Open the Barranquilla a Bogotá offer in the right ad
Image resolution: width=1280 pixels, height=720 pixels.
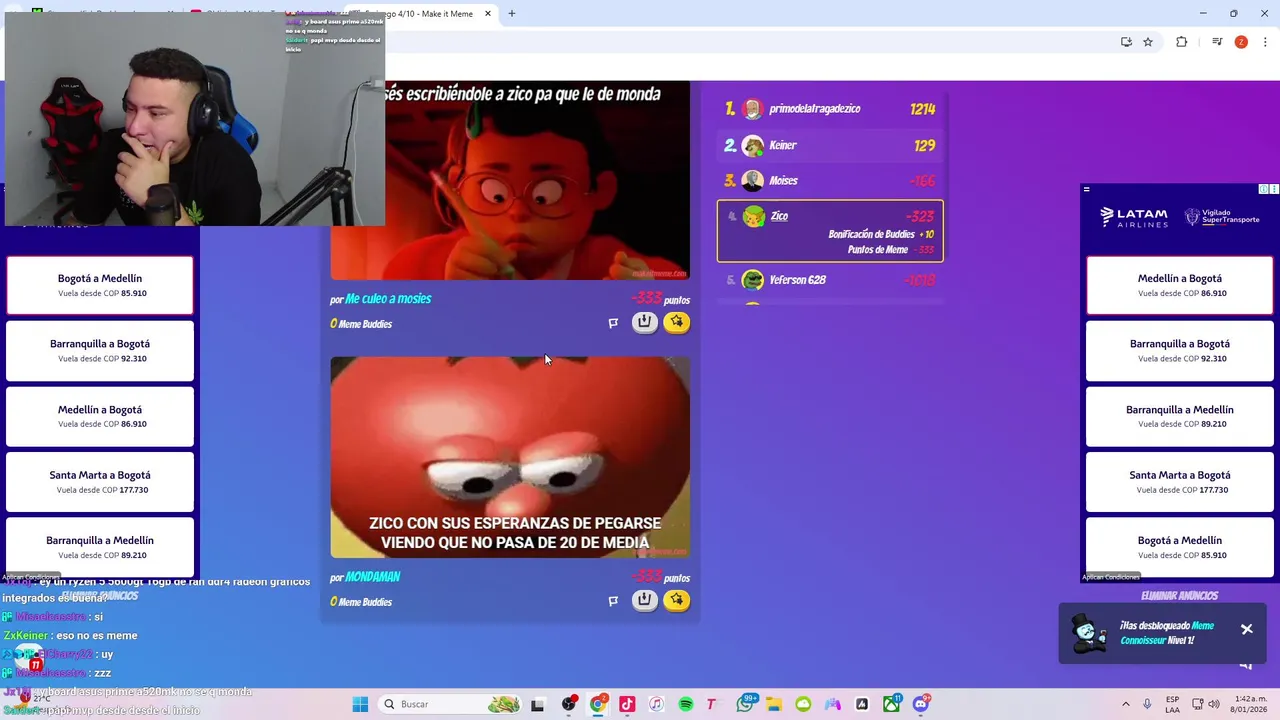coord(1180,350)
